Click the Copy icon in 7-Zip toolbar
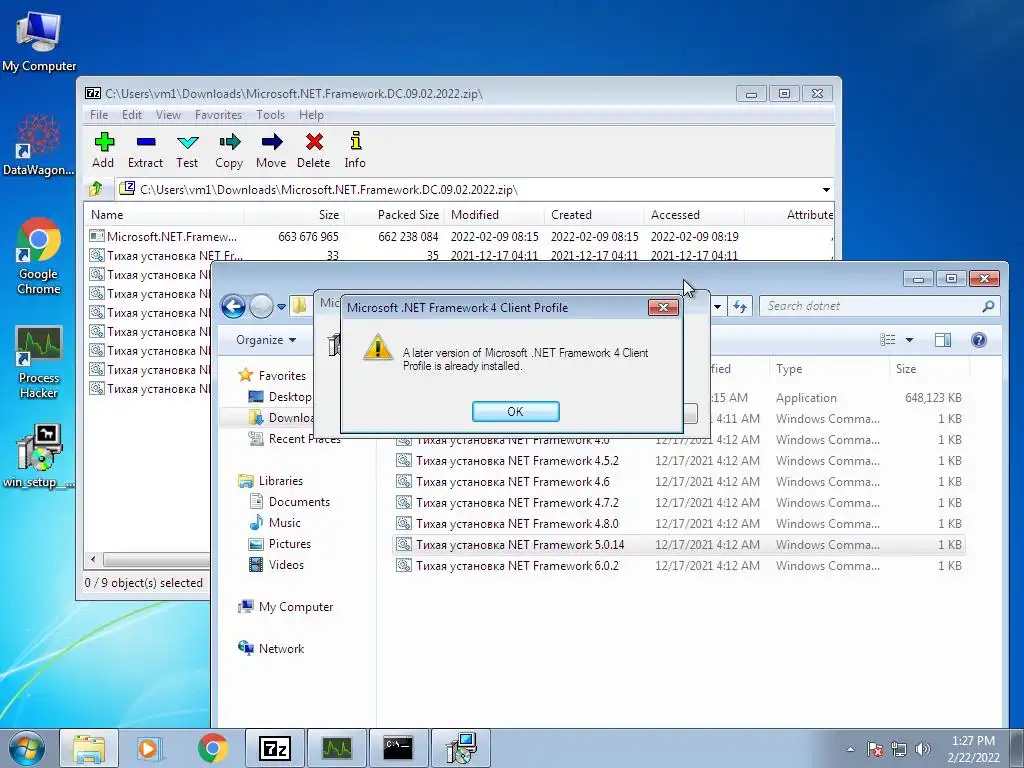The width and height of the screenshot is (1024, 768). (x=229, y=150)
